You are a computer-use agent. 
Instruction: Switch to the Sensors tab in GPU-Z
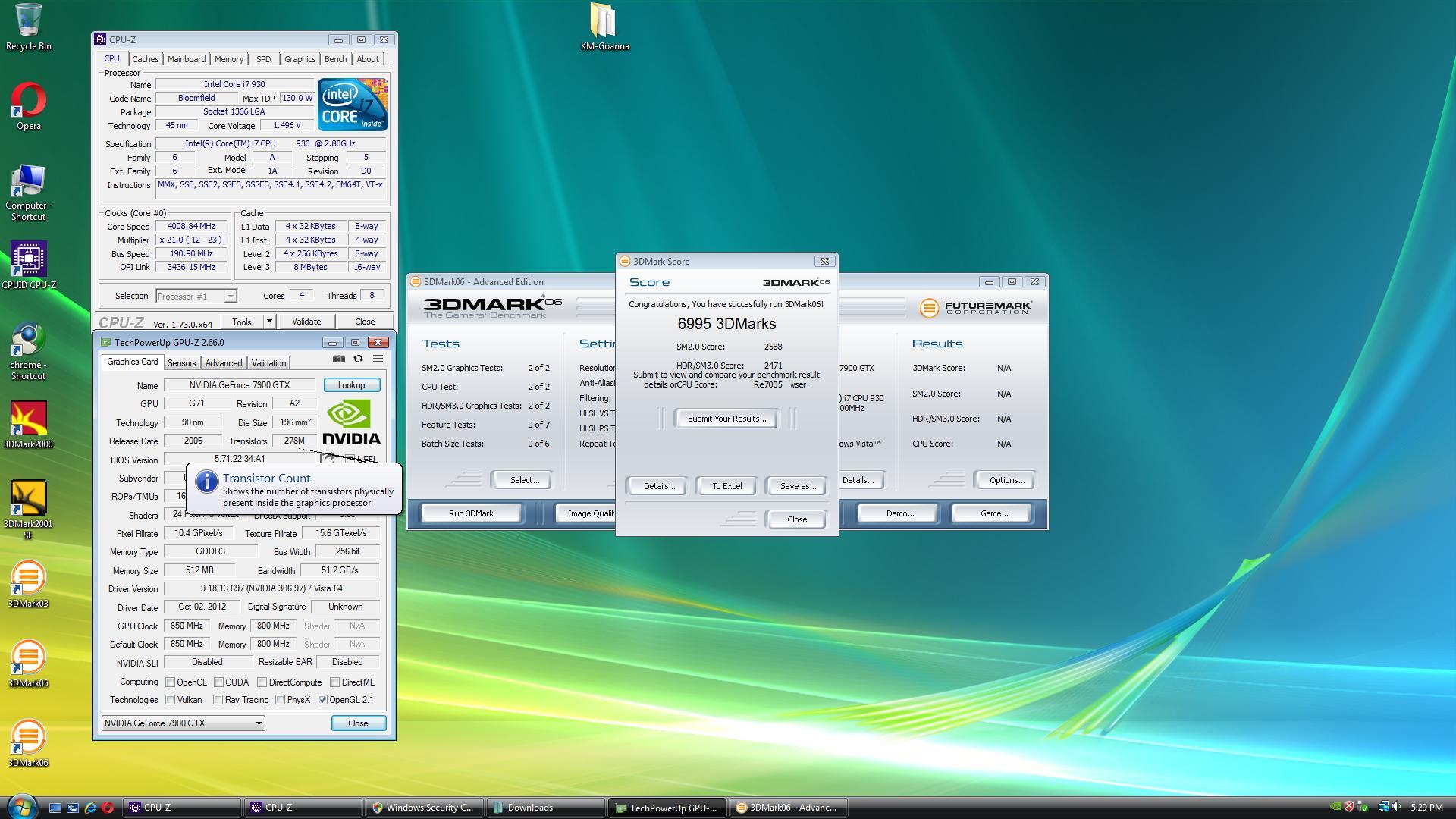[181, 363]
